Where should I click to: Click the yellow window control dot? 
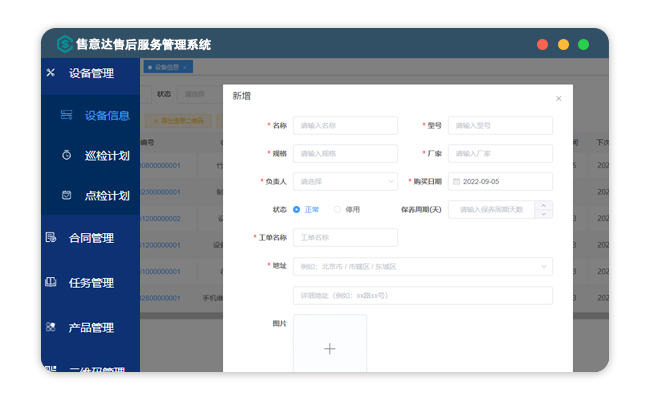pos(563,44)
